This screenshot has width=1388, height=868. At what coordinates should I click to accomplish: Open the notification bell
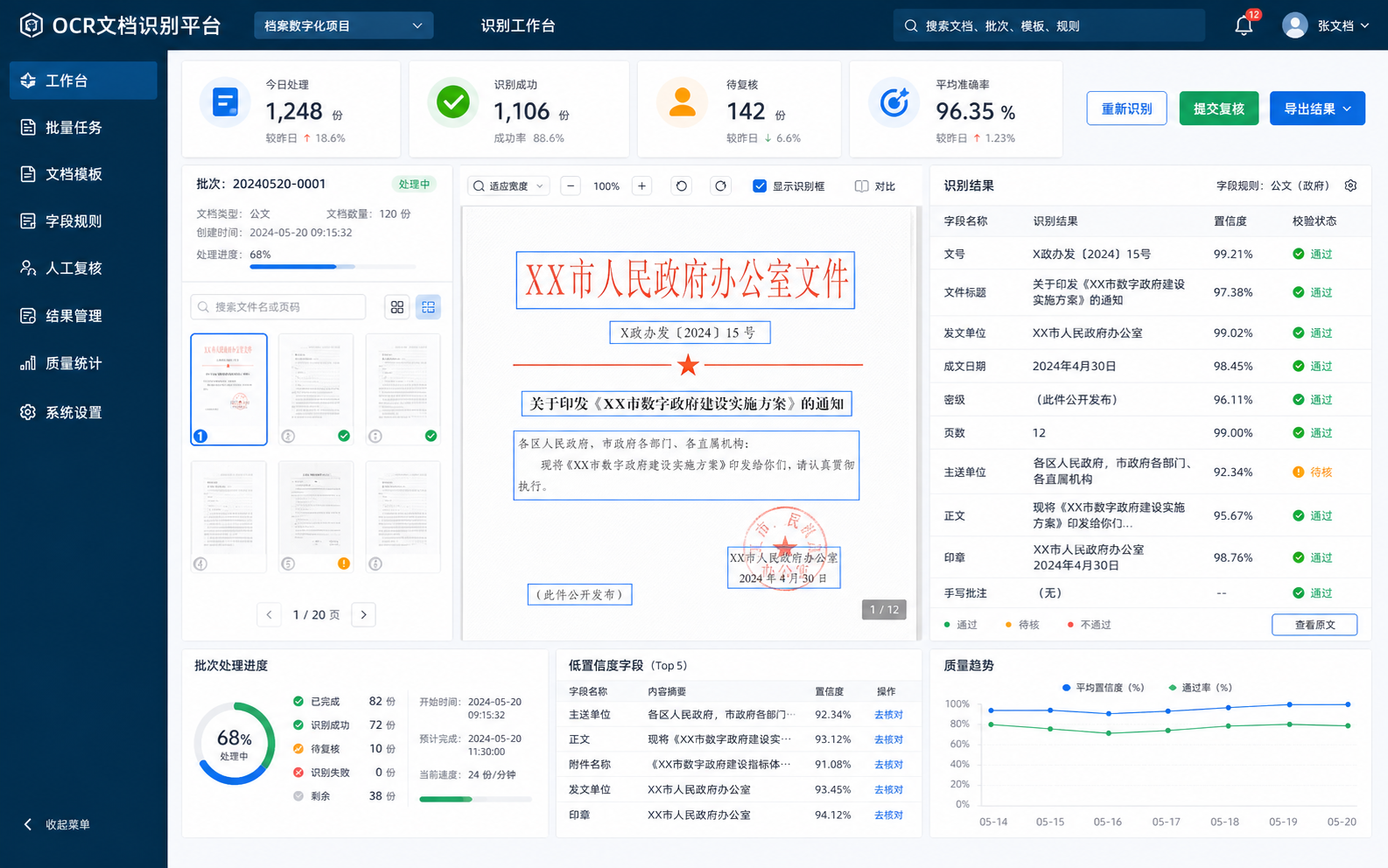pyautogui.click(x=1244, y=25)
